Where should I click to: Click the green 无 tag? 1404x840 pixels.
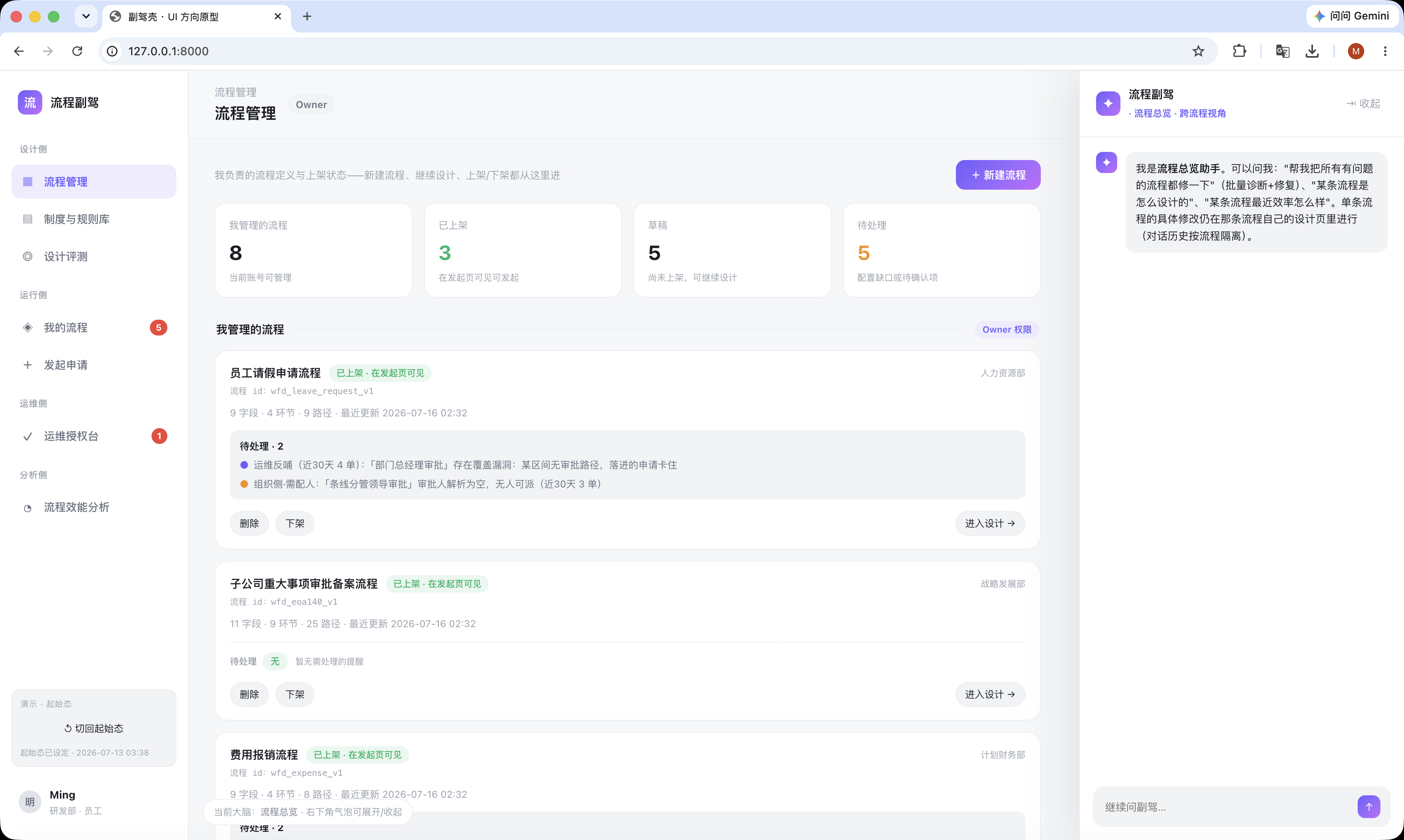275,661
